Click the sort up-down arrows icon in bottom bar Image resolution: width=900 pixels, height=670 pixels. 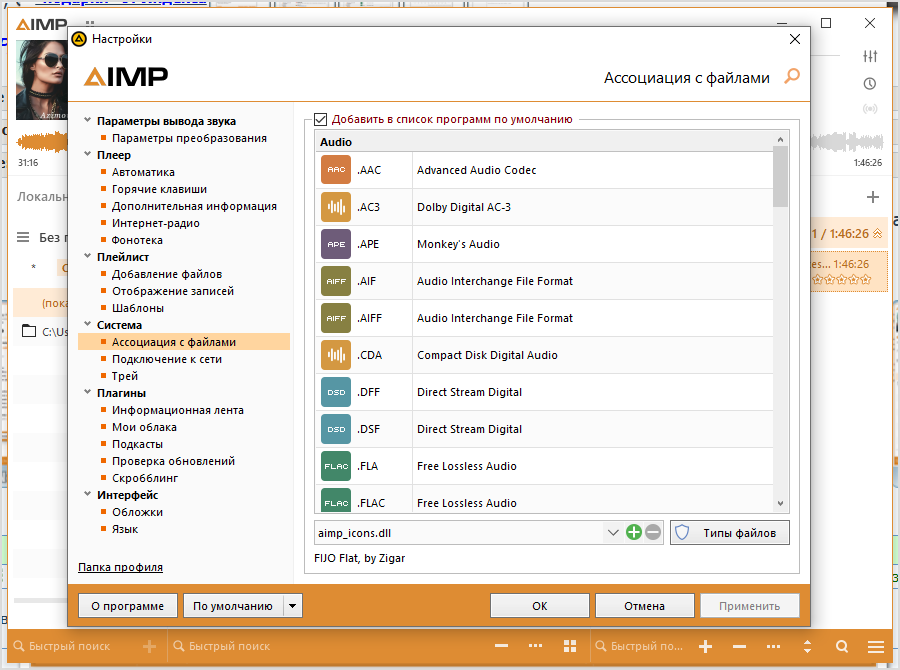(x=807, y=646)
